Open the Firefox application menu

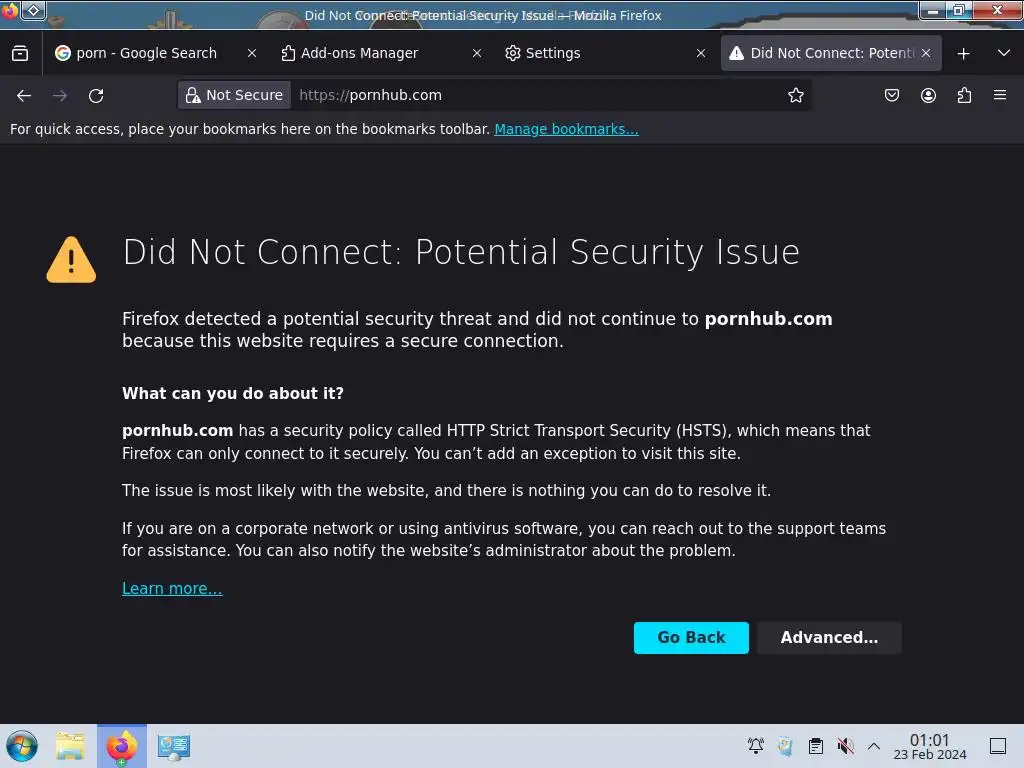click(x=999, y=95)
